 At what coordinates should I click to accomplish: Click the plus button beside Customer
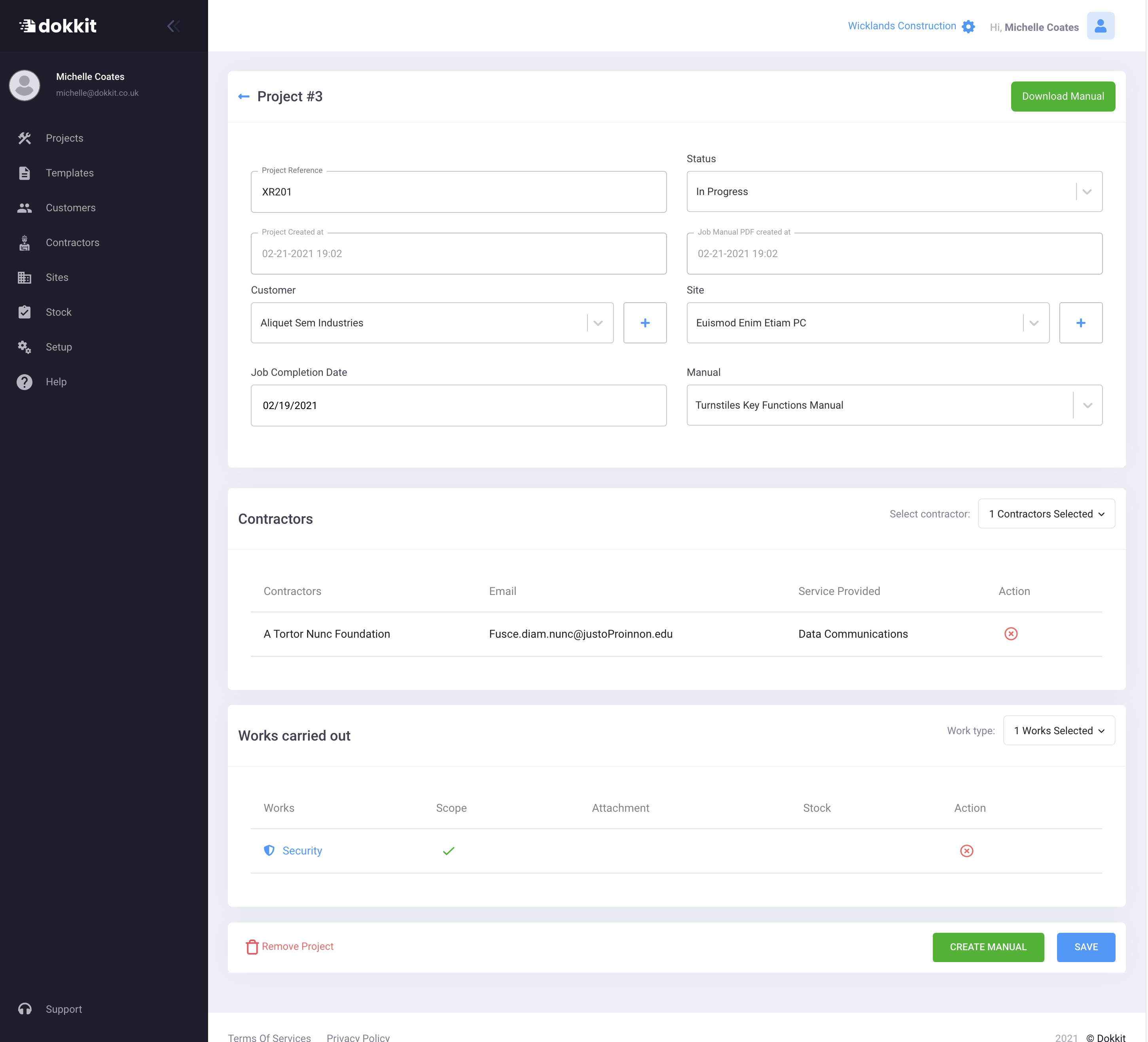click(644, 323)
